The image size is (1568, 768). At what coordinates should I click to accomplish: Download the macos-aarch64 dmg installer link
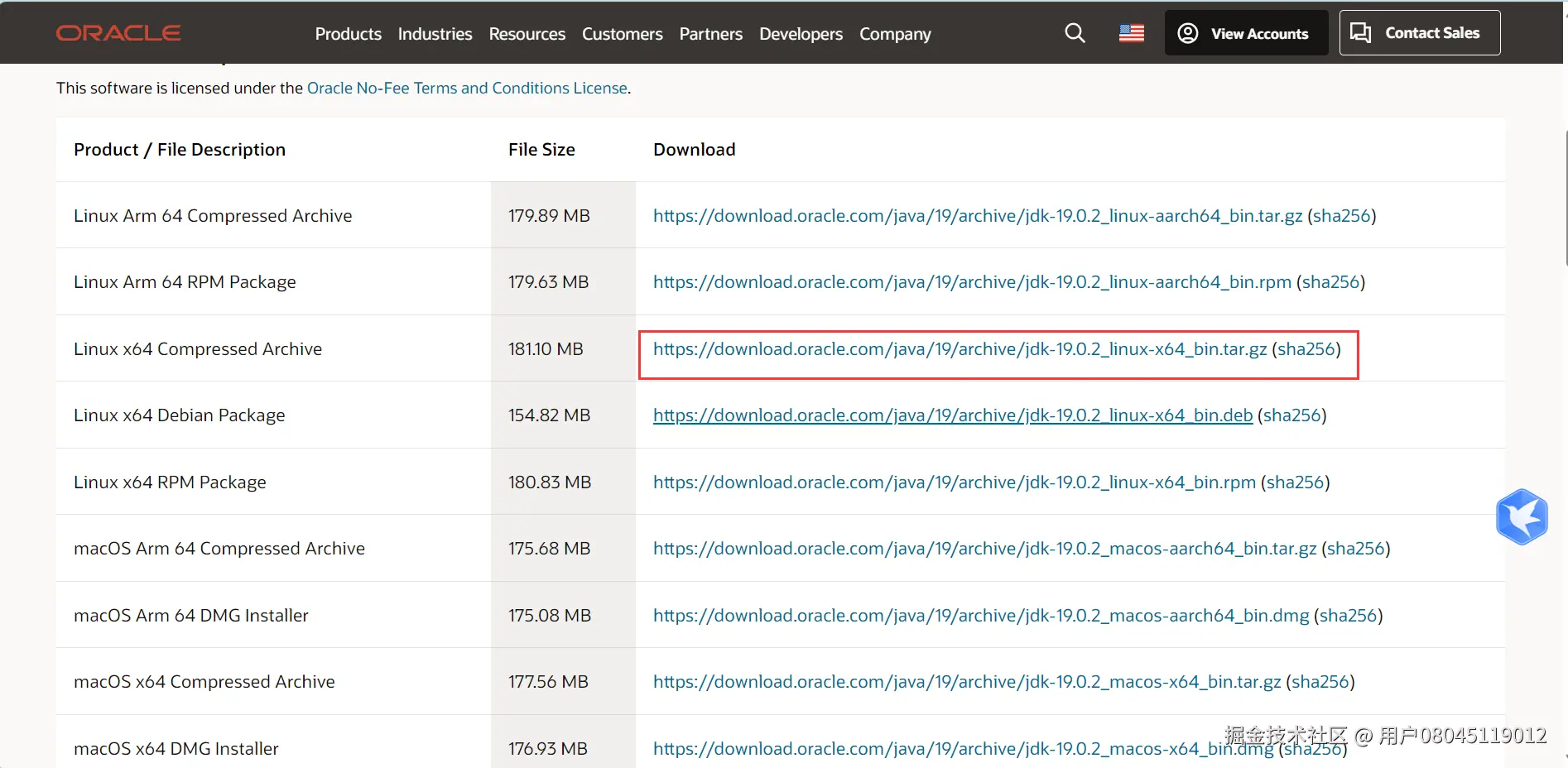(981, 616)
